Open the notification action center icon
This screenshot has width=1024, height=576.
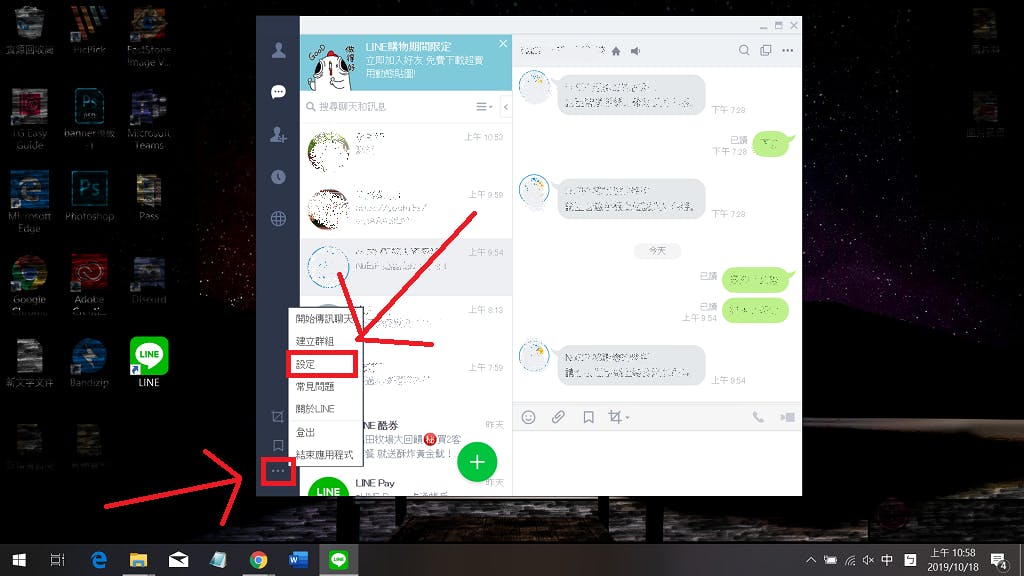click(x=999, y=560)
